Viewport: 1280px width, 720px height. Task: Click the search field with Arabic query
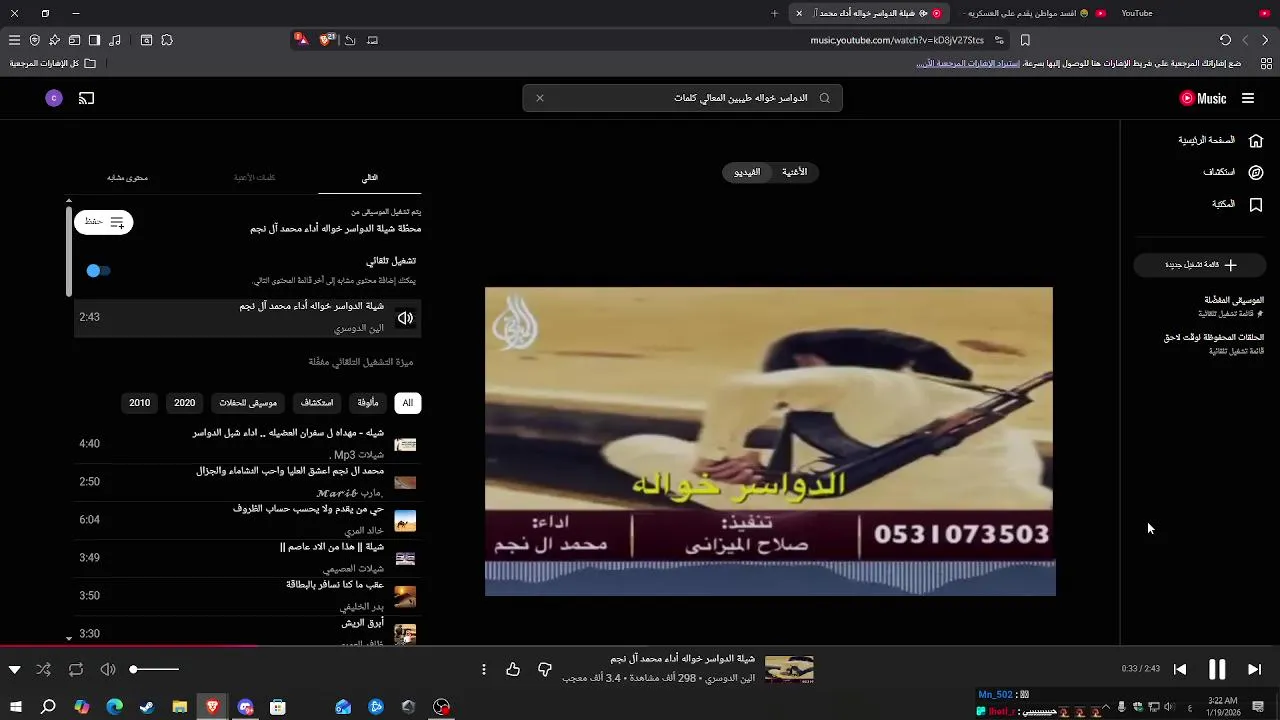(683, 98)
